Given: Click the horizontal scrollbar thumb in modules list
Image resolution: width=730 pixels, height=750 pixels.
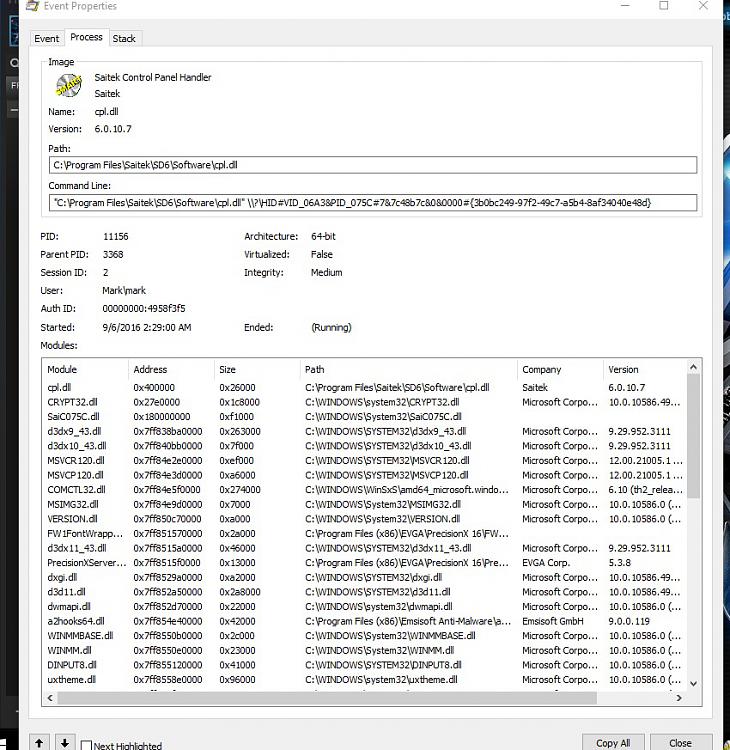Looking at the screenshot, I should (327, 698).
